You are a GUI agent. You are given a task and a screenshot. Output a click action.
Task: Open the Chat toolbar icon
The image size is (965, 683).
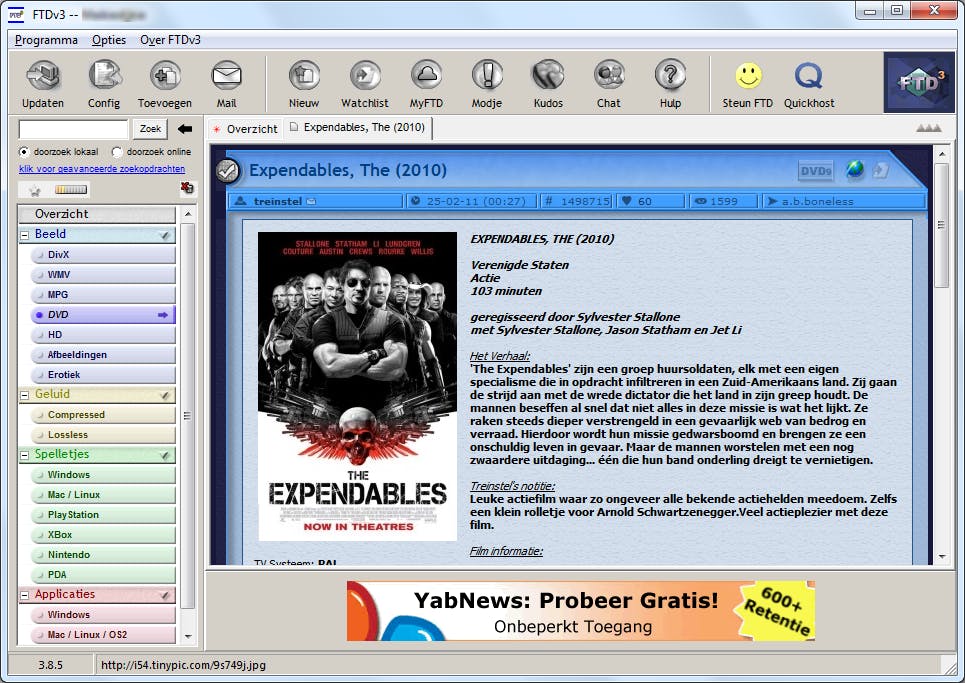[x=609, y=76]
